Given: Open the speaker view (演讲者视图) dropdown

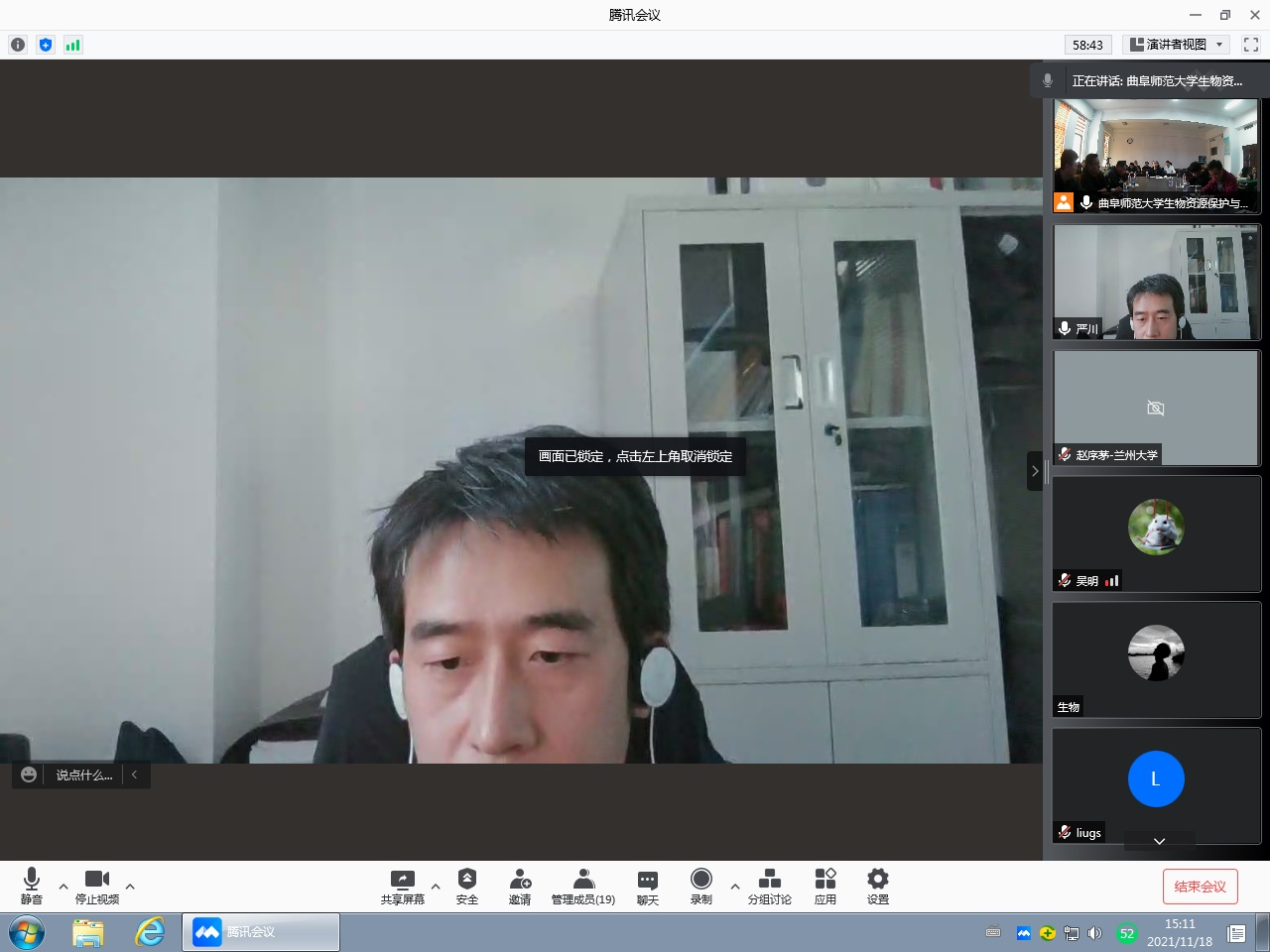Looking at the screenshot, I should click(1177, 45).
